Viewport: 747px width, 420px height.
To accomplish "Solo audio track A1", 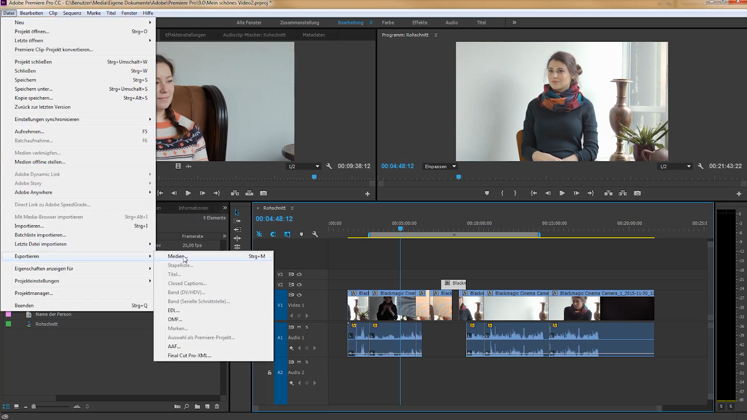I will (x=306, y=327).
